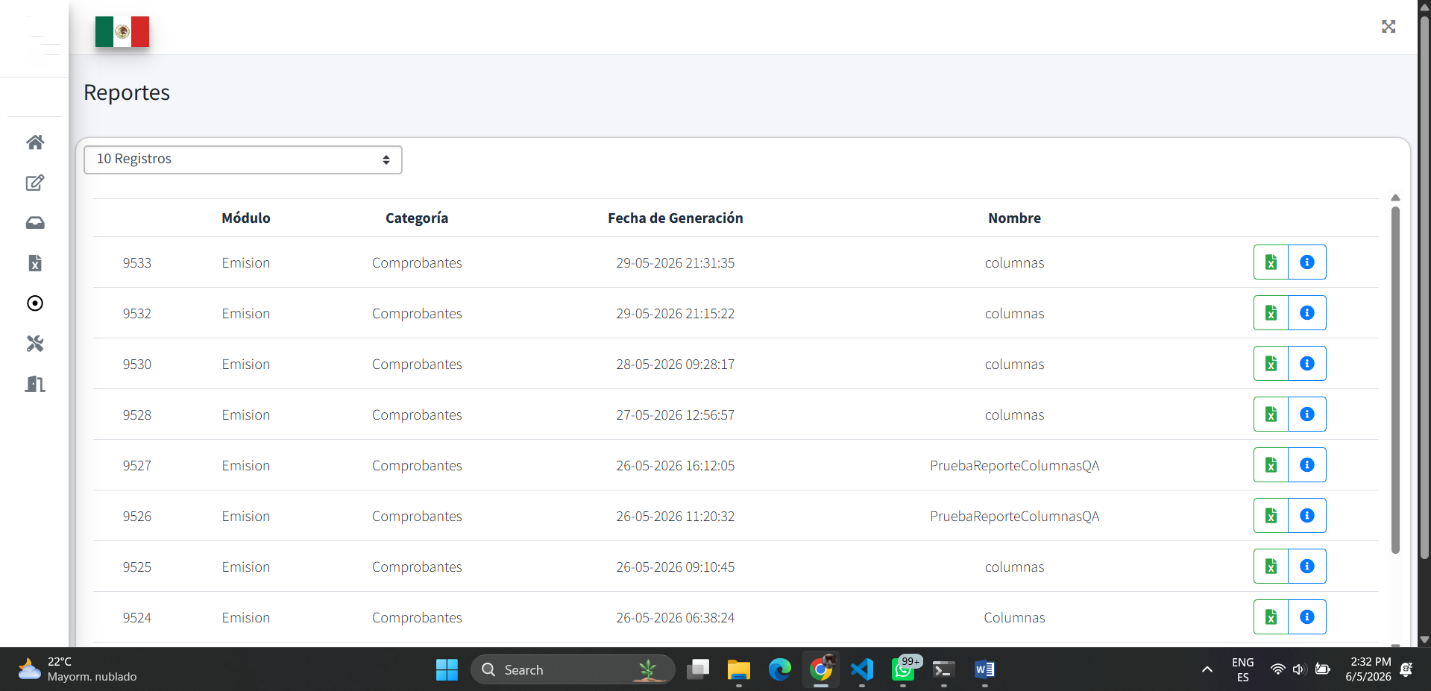Open the Excel file sidebar icon

(35, 263)
